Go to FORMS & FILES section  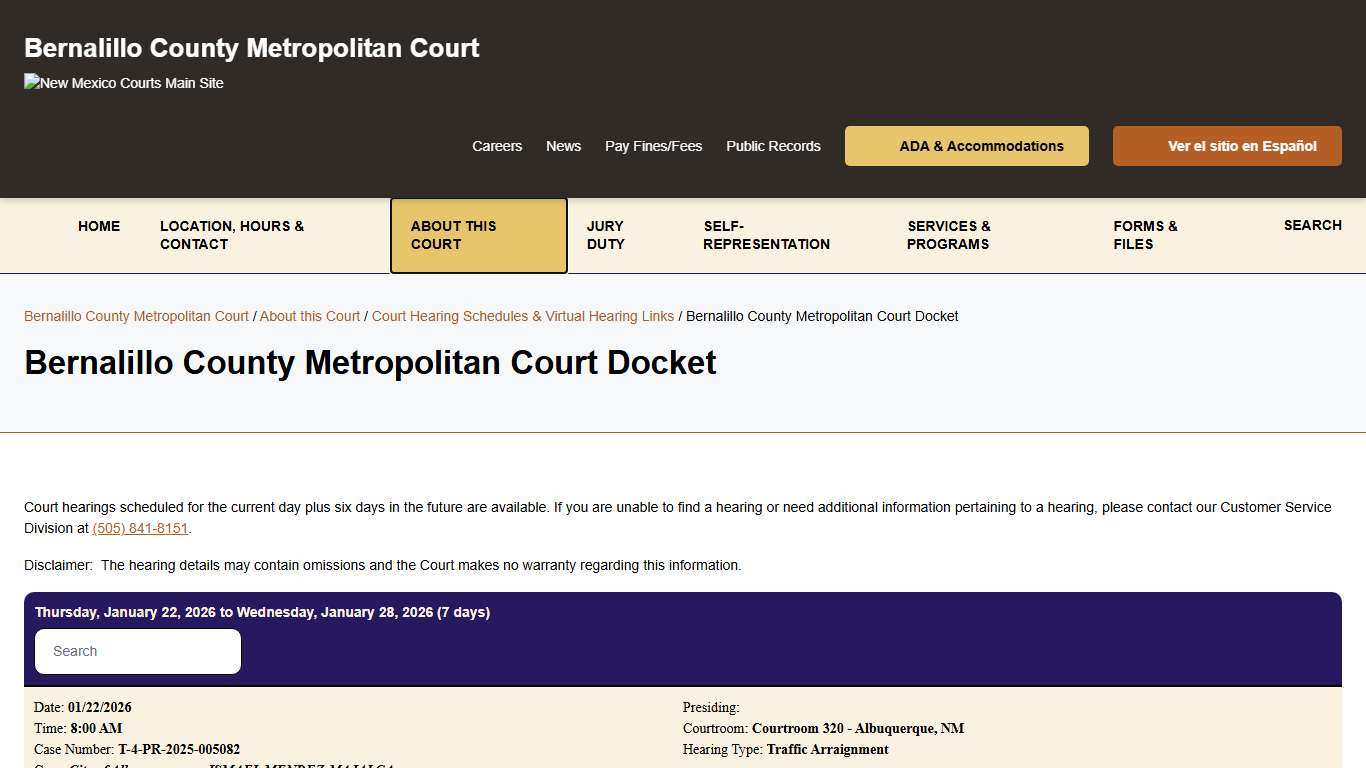[x=1144, y=235]
